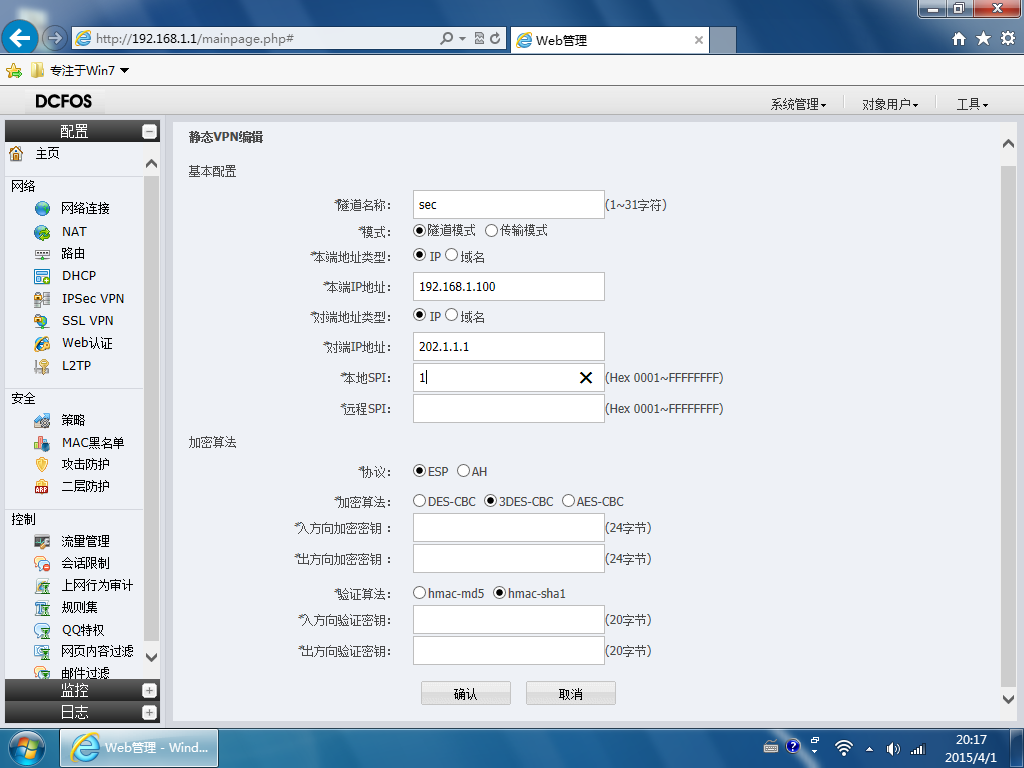Select ESP protocol radio button
Viewport: 1024px width, 768px height.
[420, 471]
